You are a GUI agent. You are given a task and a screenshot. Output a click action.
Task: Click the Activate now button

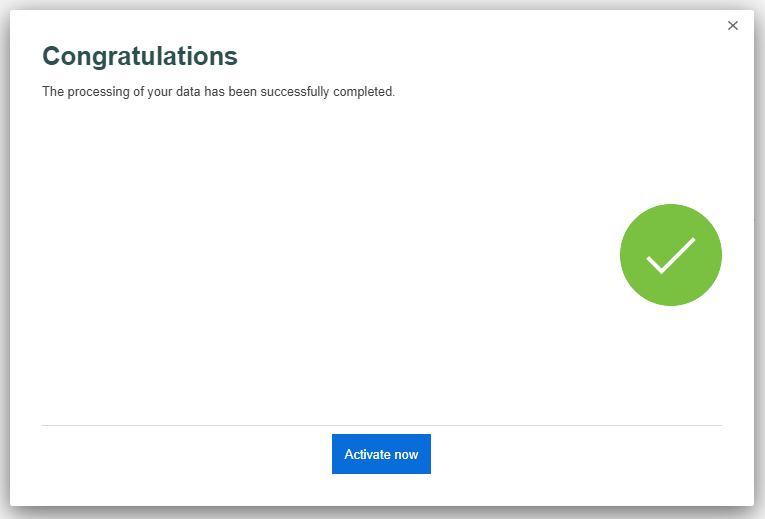pos(381,454)
